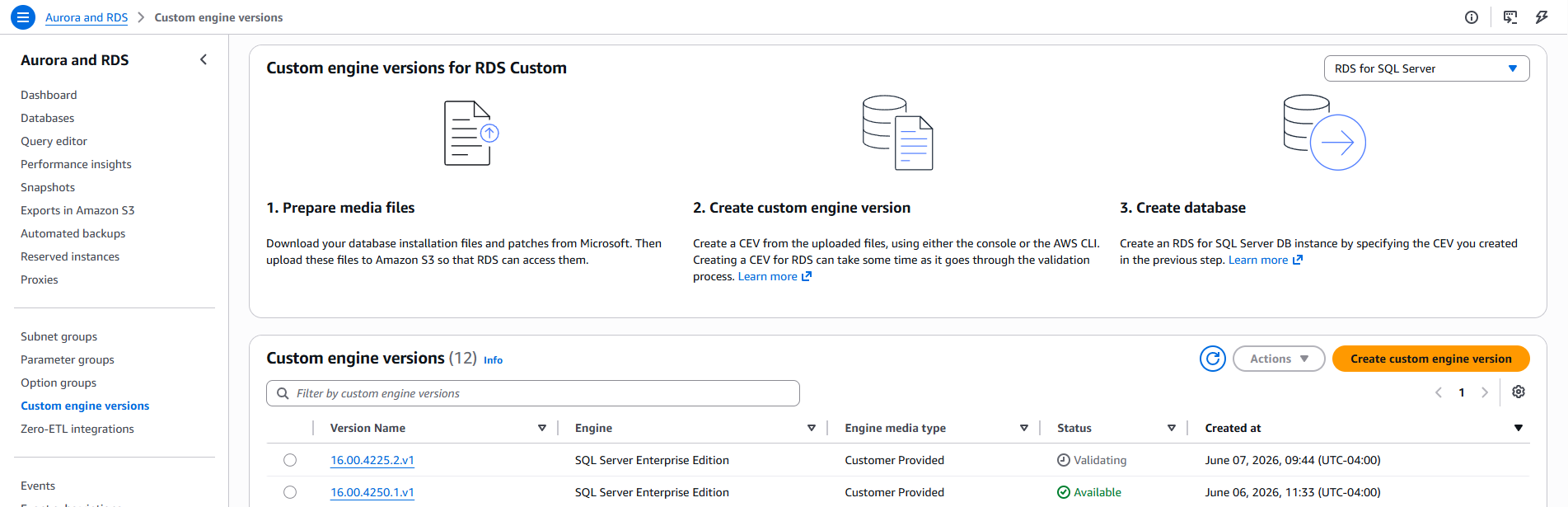Viewport: 1568px width, 507px height.
Task: Click the 'June 07, 2026, 09:44' created date
Action: [1293, 460]
